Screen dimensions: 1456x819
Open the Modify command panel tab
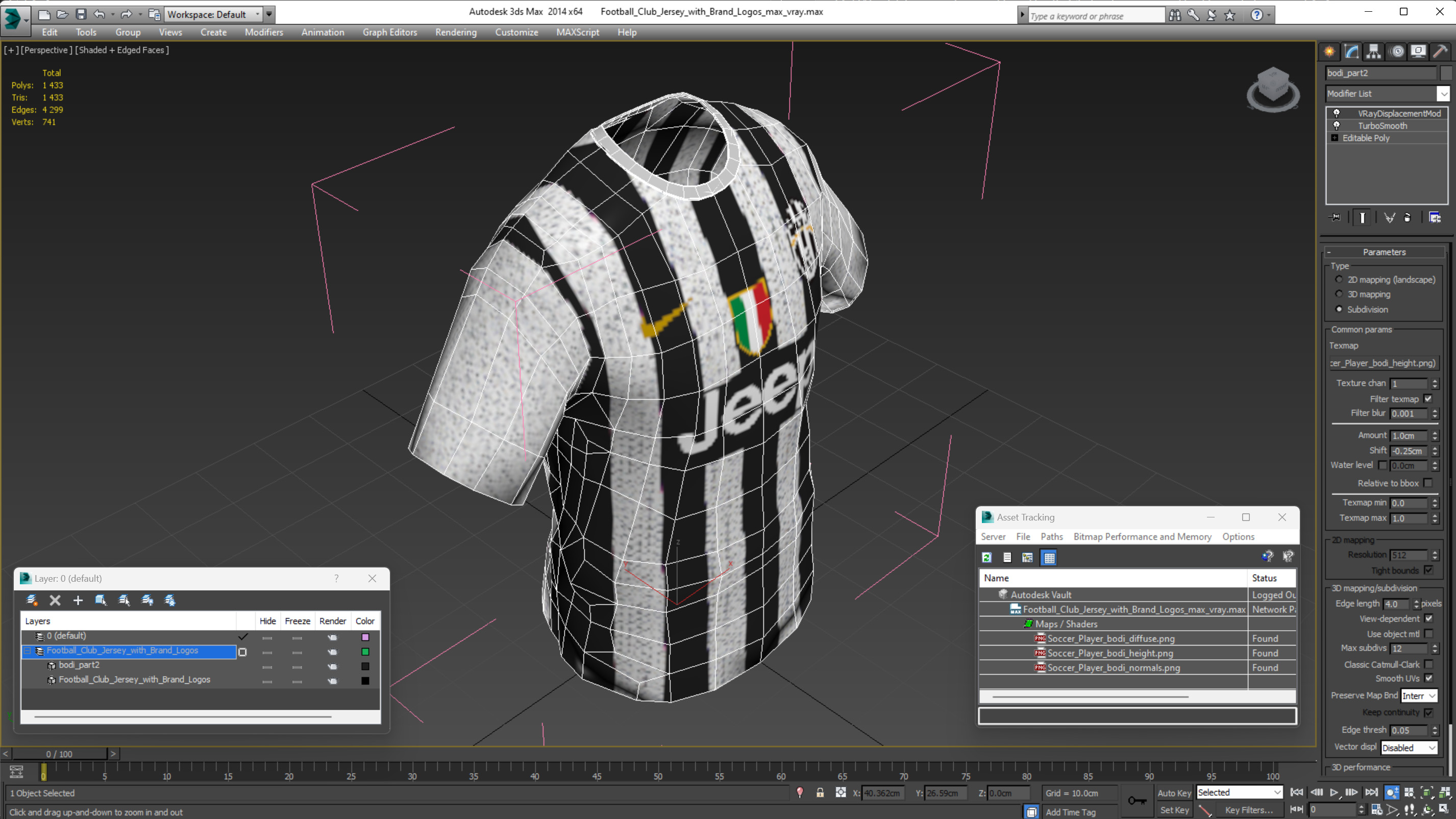tap(1351, 52)
